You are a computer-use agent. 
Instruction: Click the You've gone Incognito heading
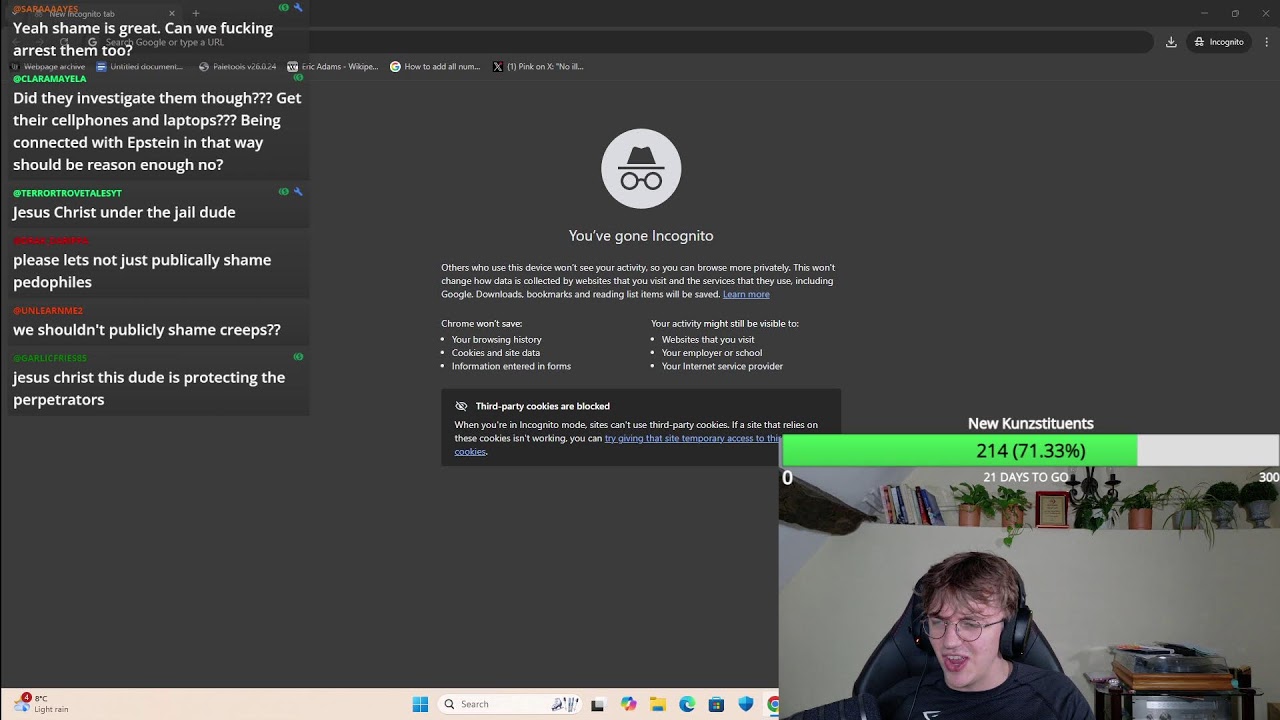(x=641, y=236)
